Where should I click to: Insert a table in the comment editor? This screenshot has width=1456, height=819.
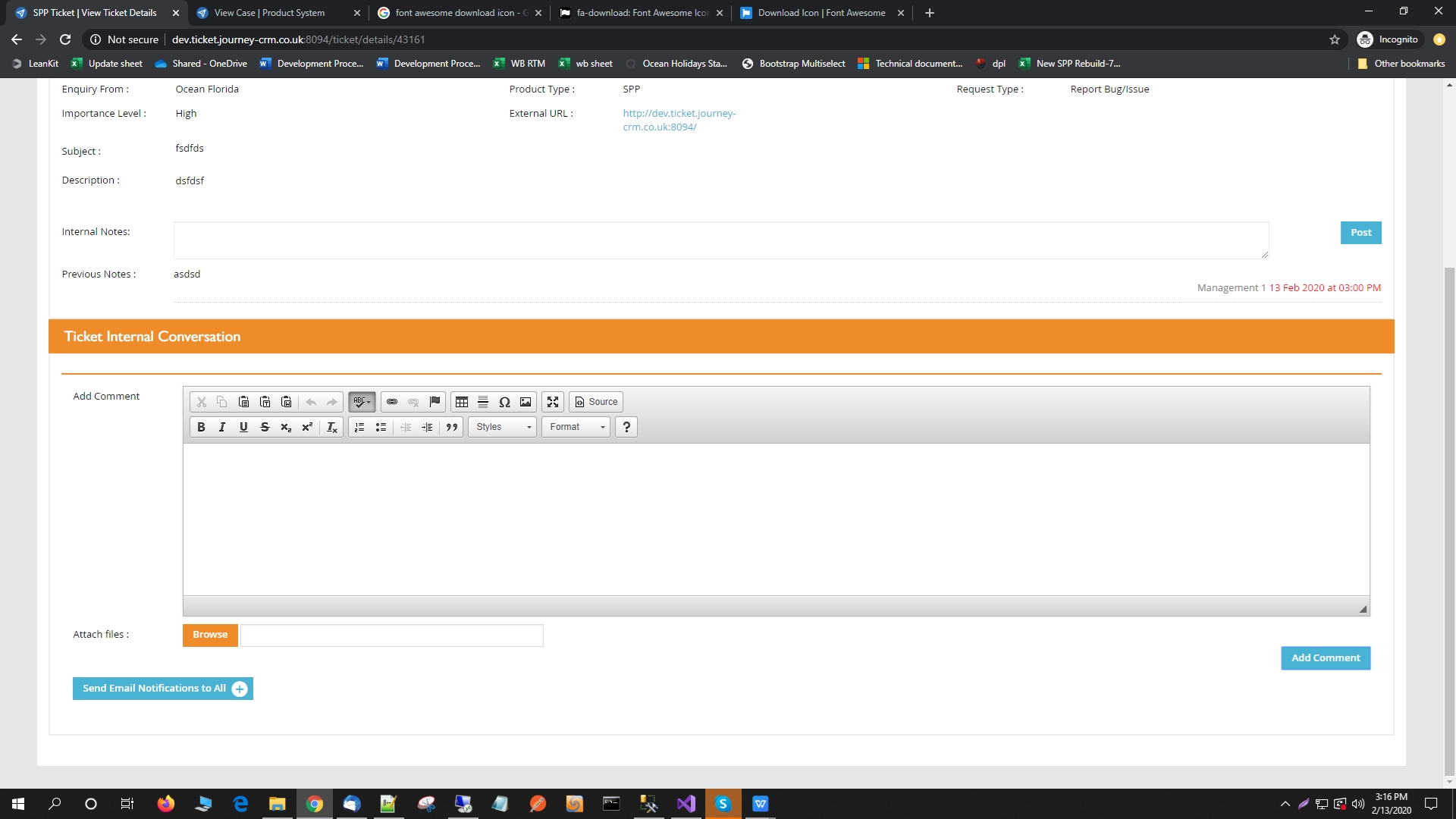click(x=462, y=402)
